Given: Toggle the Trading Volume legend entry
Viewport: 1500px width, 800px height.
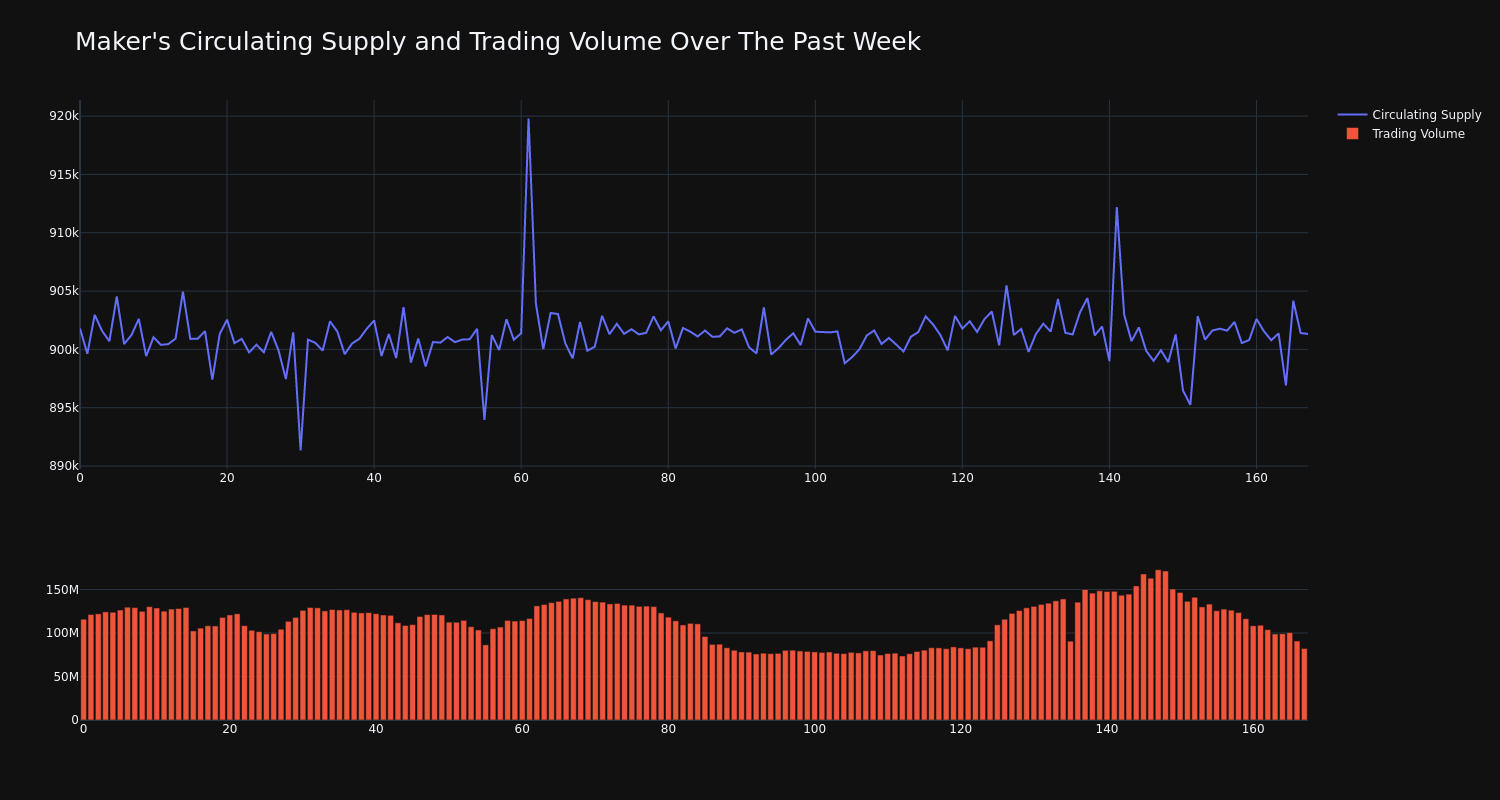Looking at the screenshot, I should pos(1405,134).
